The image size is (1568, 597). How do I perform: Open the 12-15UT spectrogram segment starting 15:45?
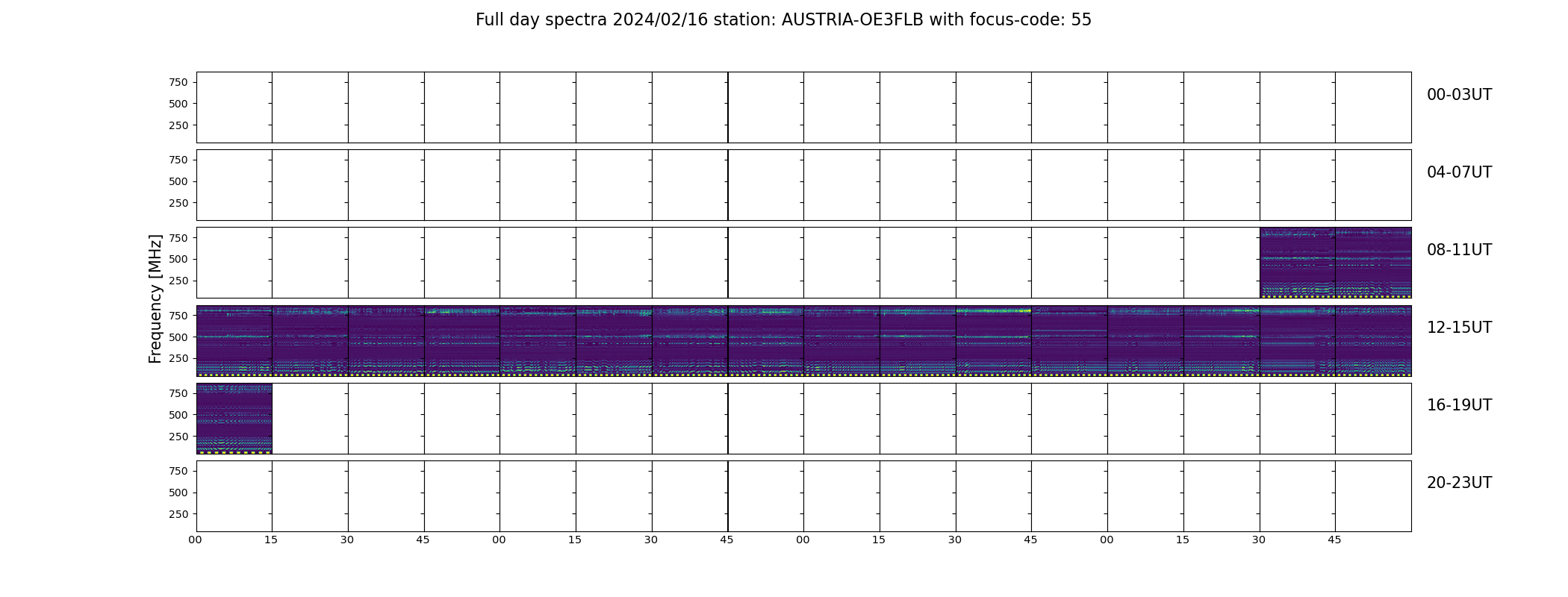click(x=1373, y=341)
